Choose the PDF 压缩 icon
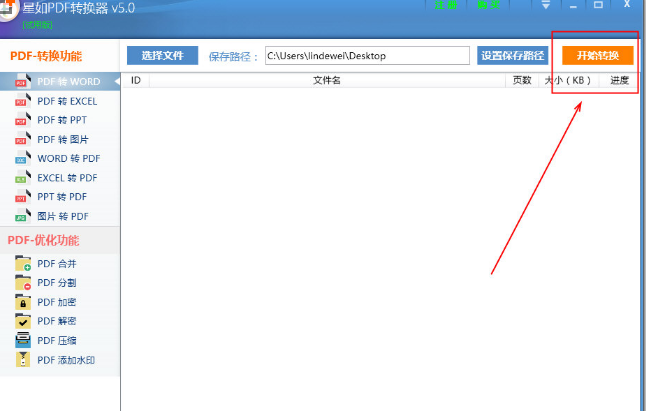646x411 pixels. tap(23, 341)
